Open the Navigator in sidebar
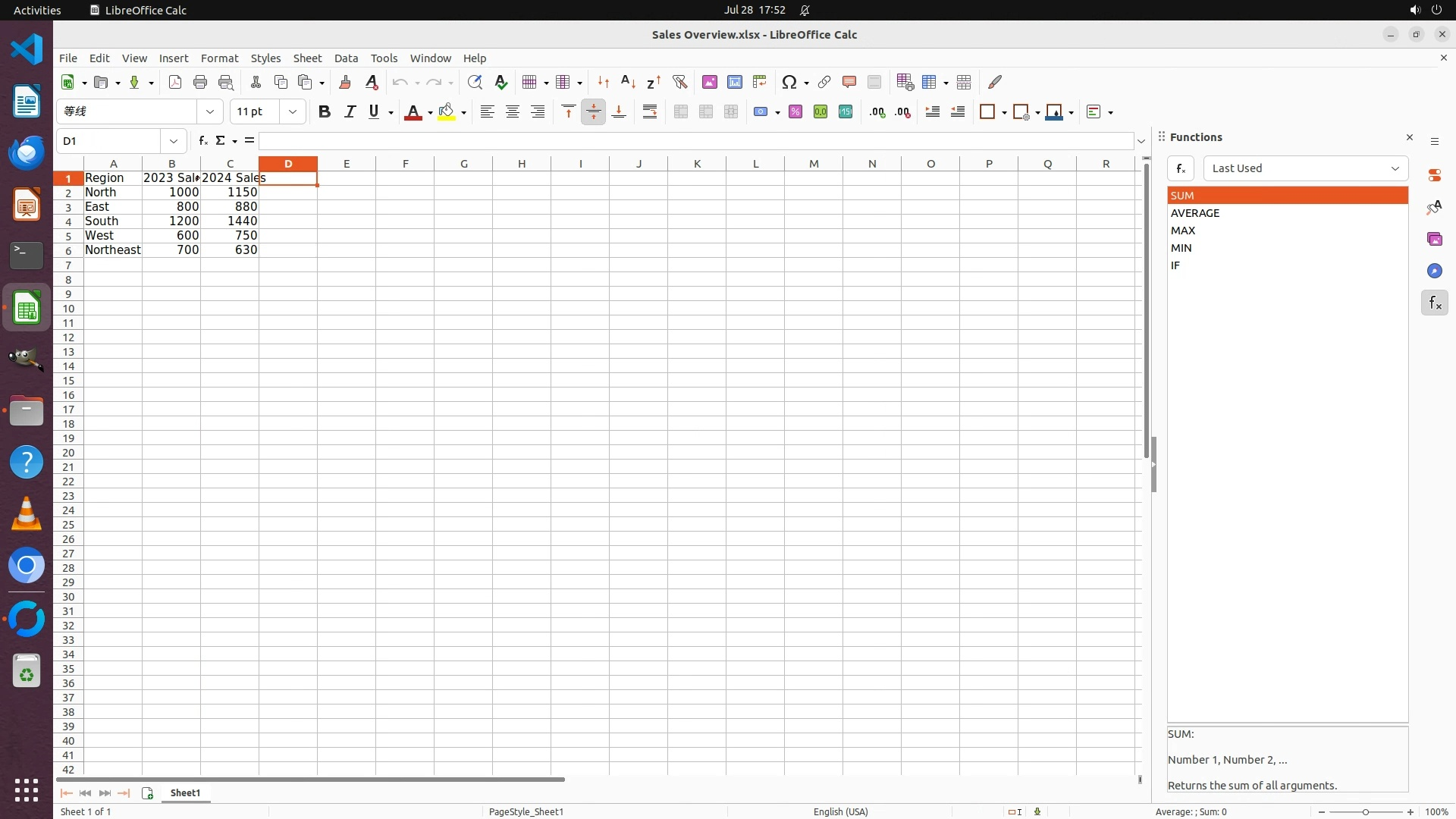Viewport: 1456px width, 819px height. click(1434, 271)
